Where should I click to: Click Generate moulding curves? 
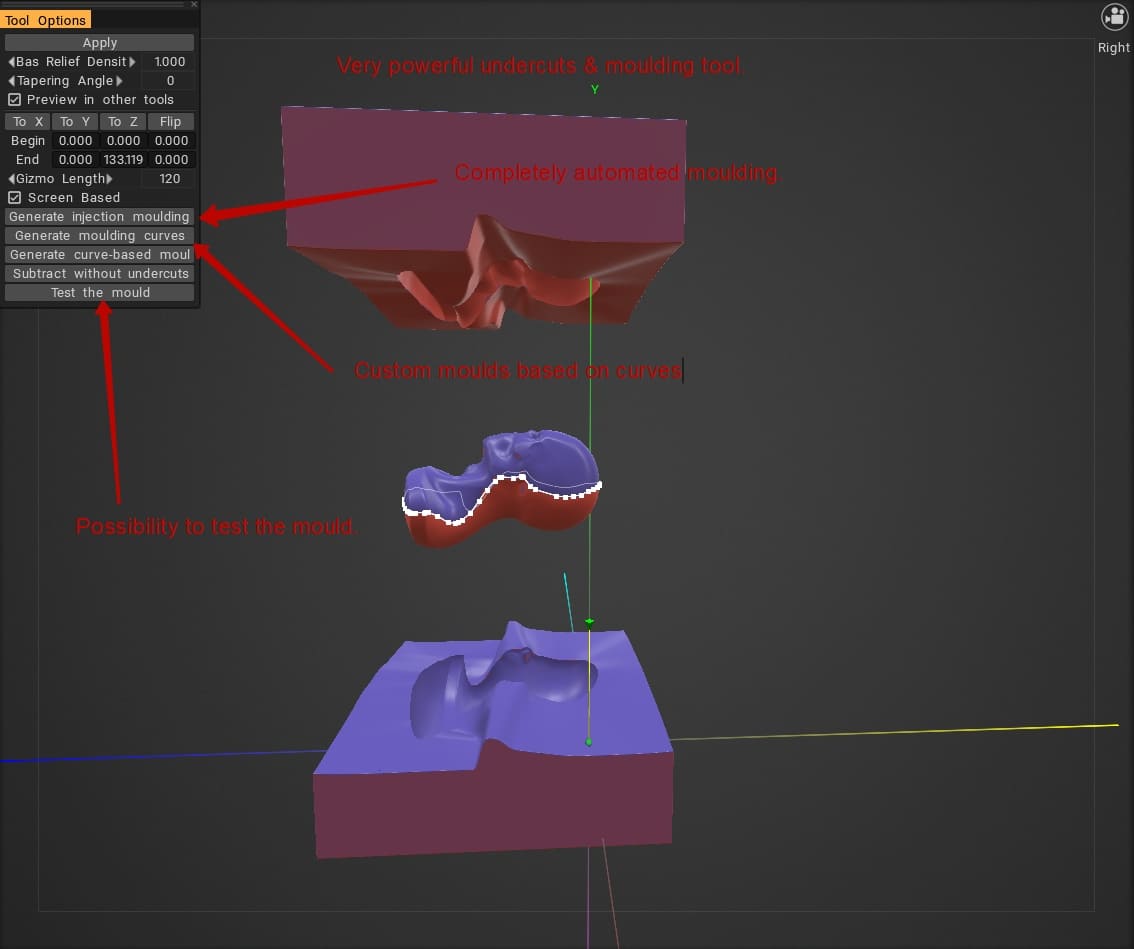coord(99,235)
